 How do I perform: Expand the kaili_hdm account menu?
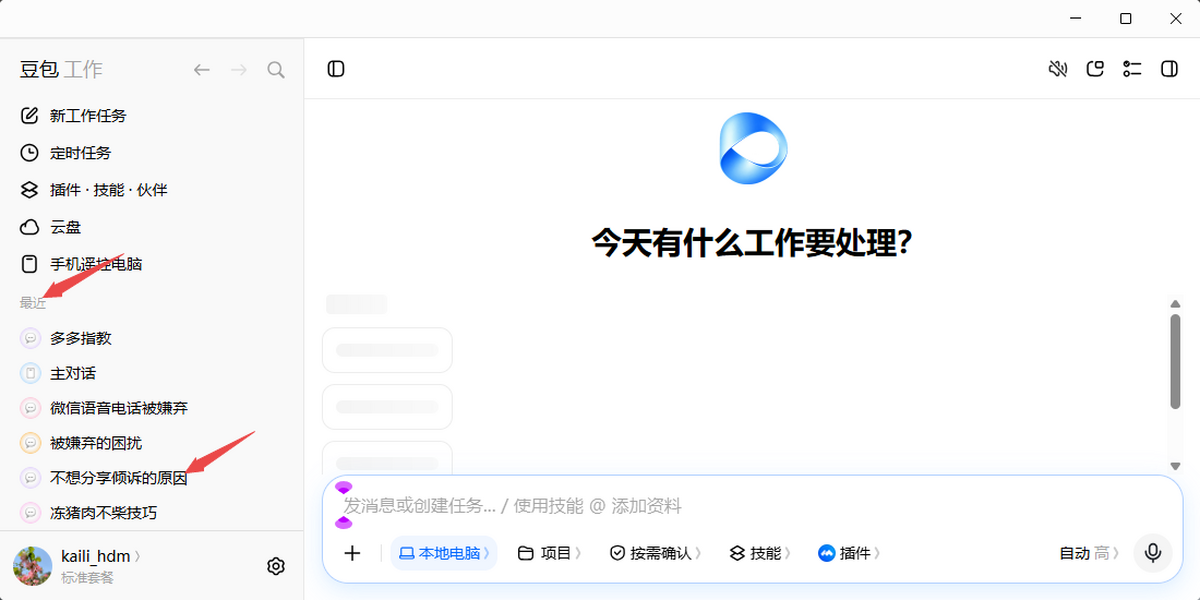point(101,556)
